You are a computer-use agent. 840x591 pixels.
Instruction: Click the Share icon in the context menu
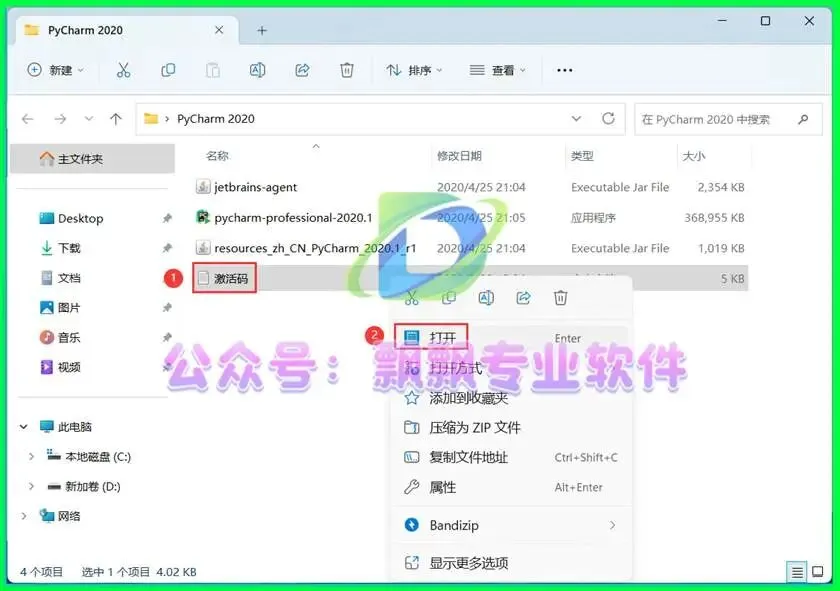(x=523, y=298)
